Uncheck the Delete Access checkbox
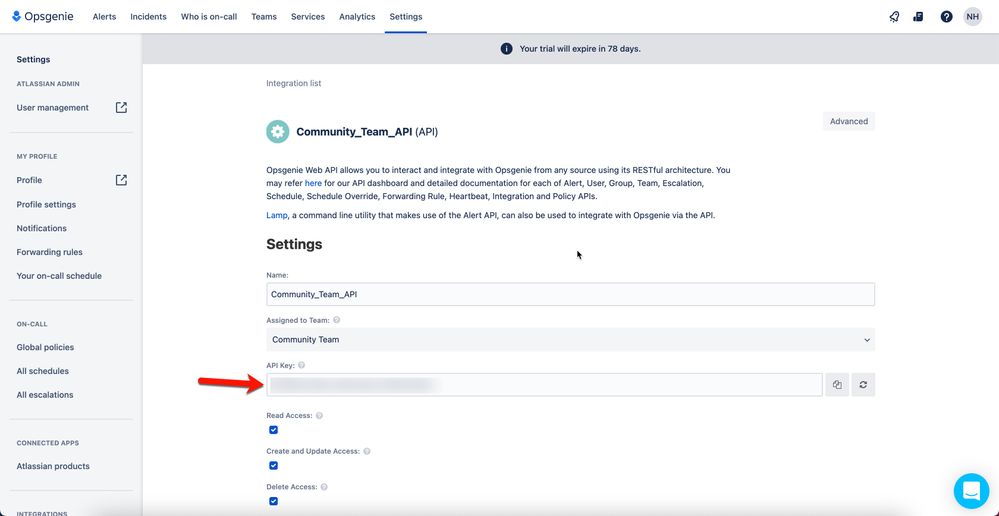The width and height of the screenshot is (999, 516). point(273,501)
